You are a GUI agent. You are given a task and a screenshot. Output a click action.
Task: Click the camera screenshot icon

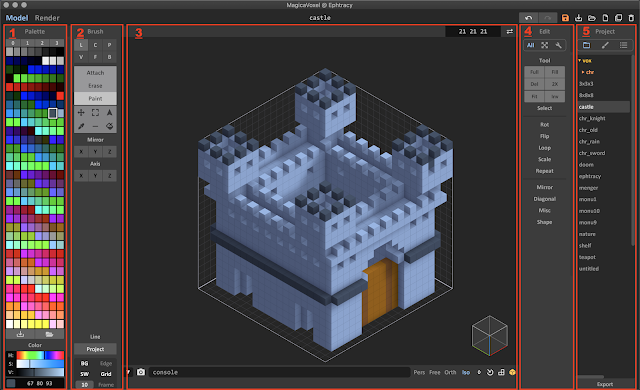(x=141, y=372)
